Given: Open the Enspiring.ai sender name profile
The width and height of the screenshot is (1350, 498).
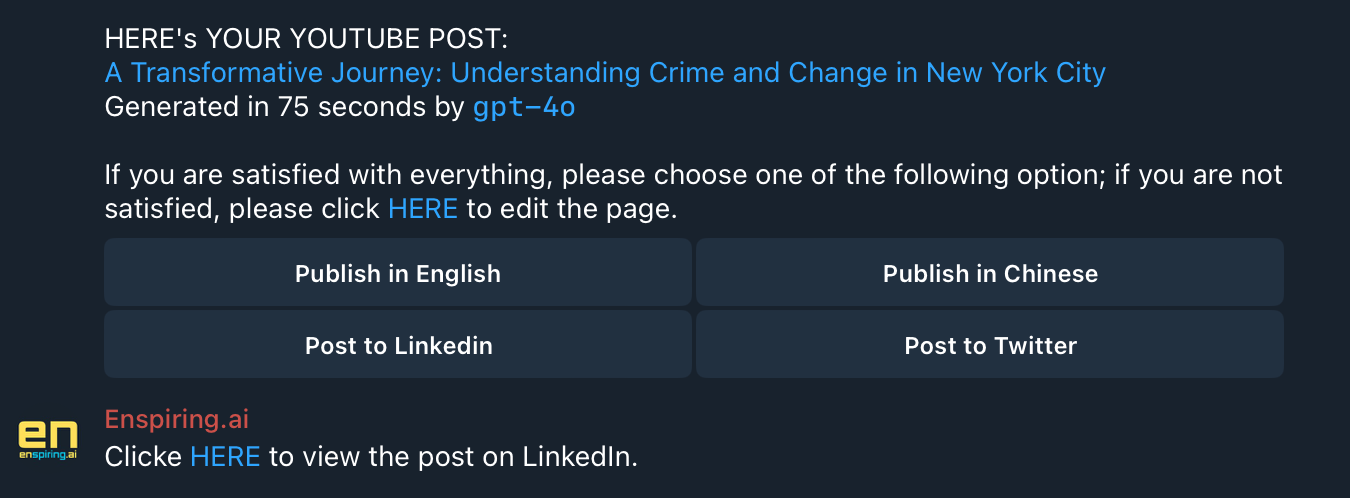Looking at the screenshot, I should pos(176,419).
